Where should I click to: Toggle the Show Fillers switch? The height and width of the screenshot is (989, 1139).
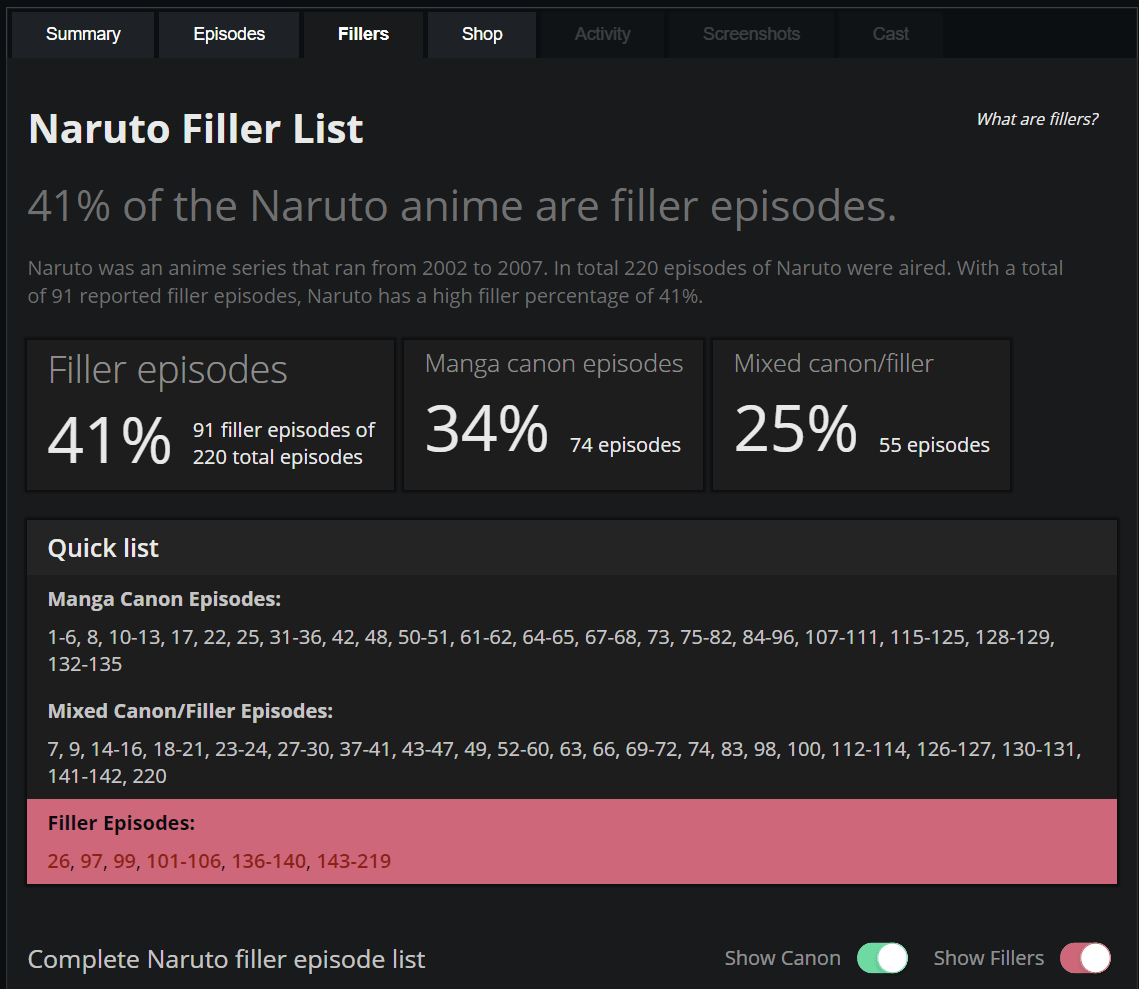point(1085,958)
